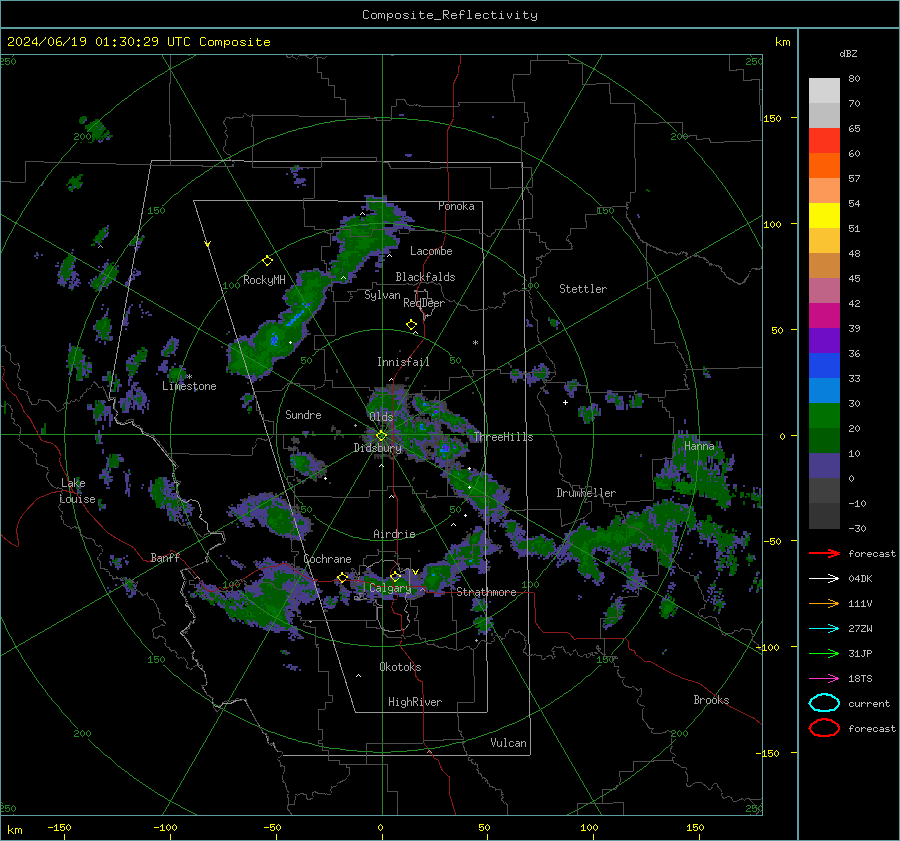
Task: Click the yellow diamond marker near RockyMH
Action: pos(267,261)
